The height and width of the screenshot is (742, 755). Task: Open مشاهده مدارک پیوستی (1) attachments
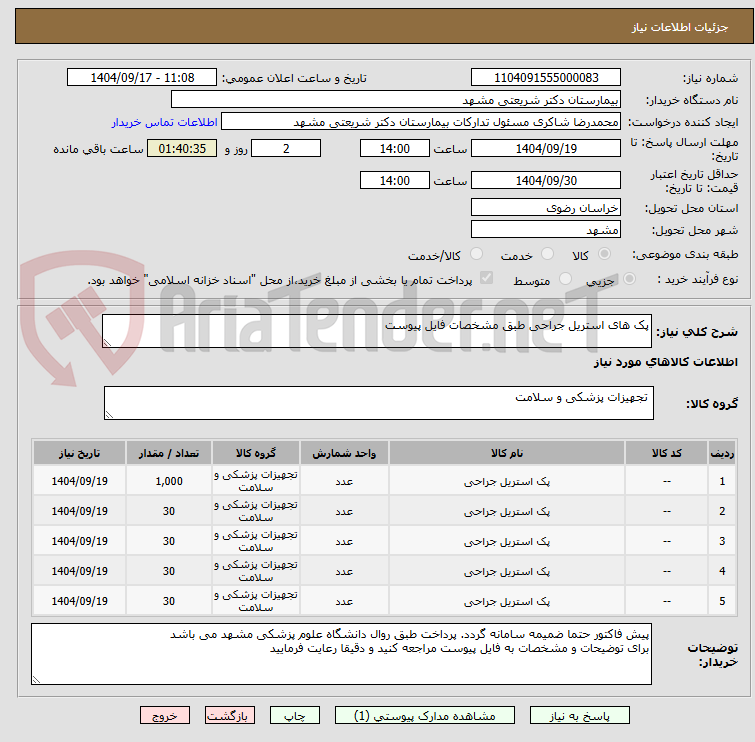pyautogui.click(x=425, y=716)
